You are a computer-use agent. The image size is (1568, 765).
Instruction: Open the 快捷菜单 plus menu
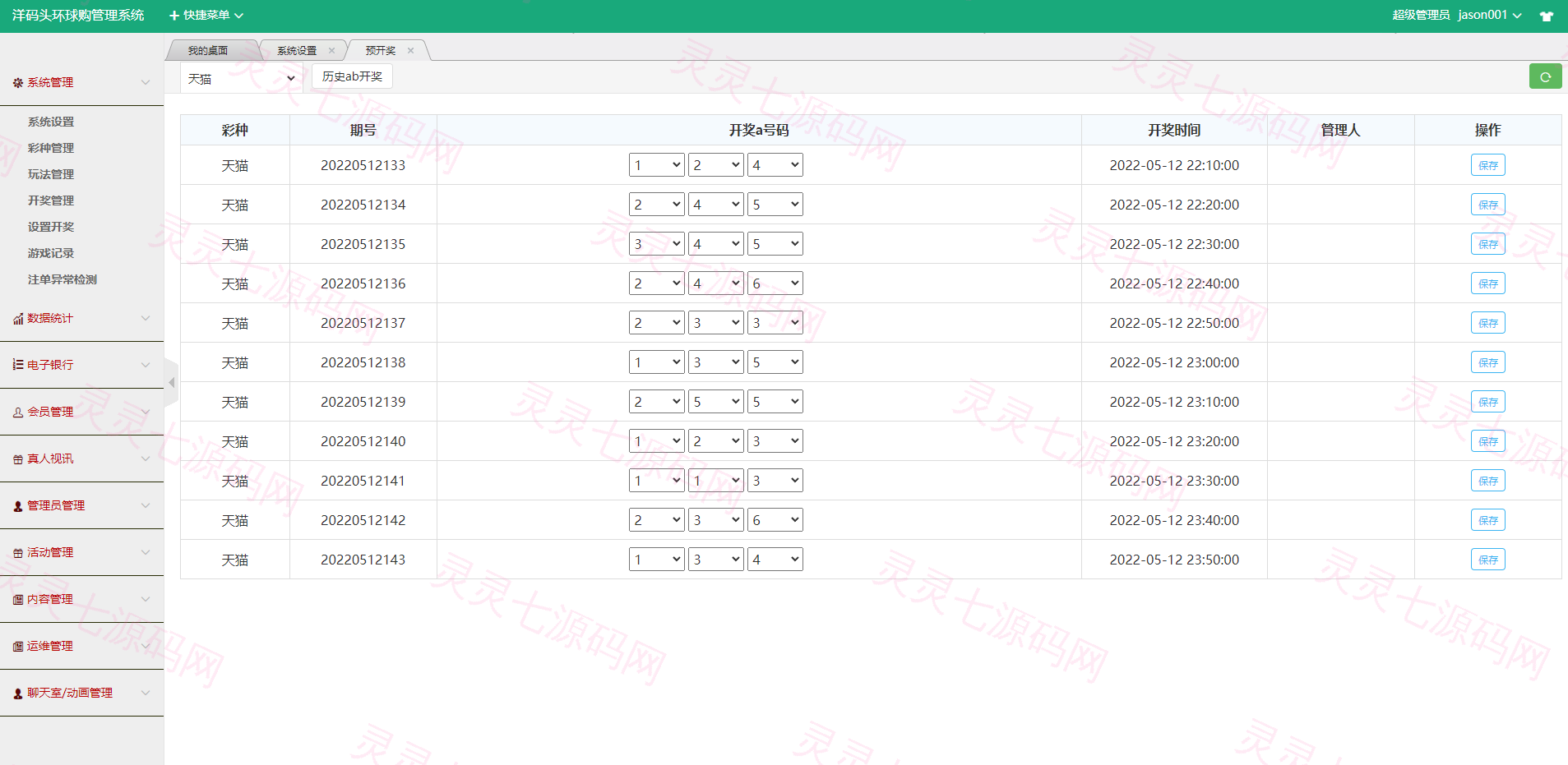tap(206, 16)
